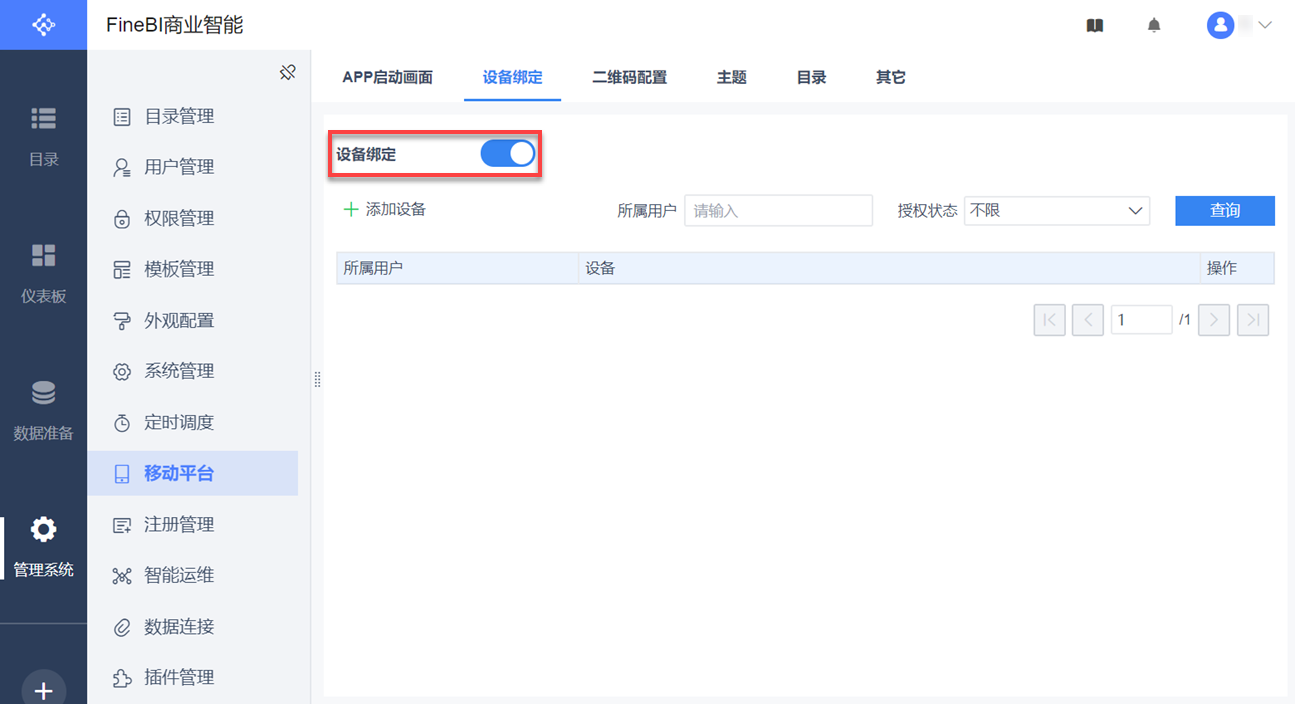The image size is (1295, 704).
Task: Turn off the 设备绑定 switch
Action: click(508, 153)
